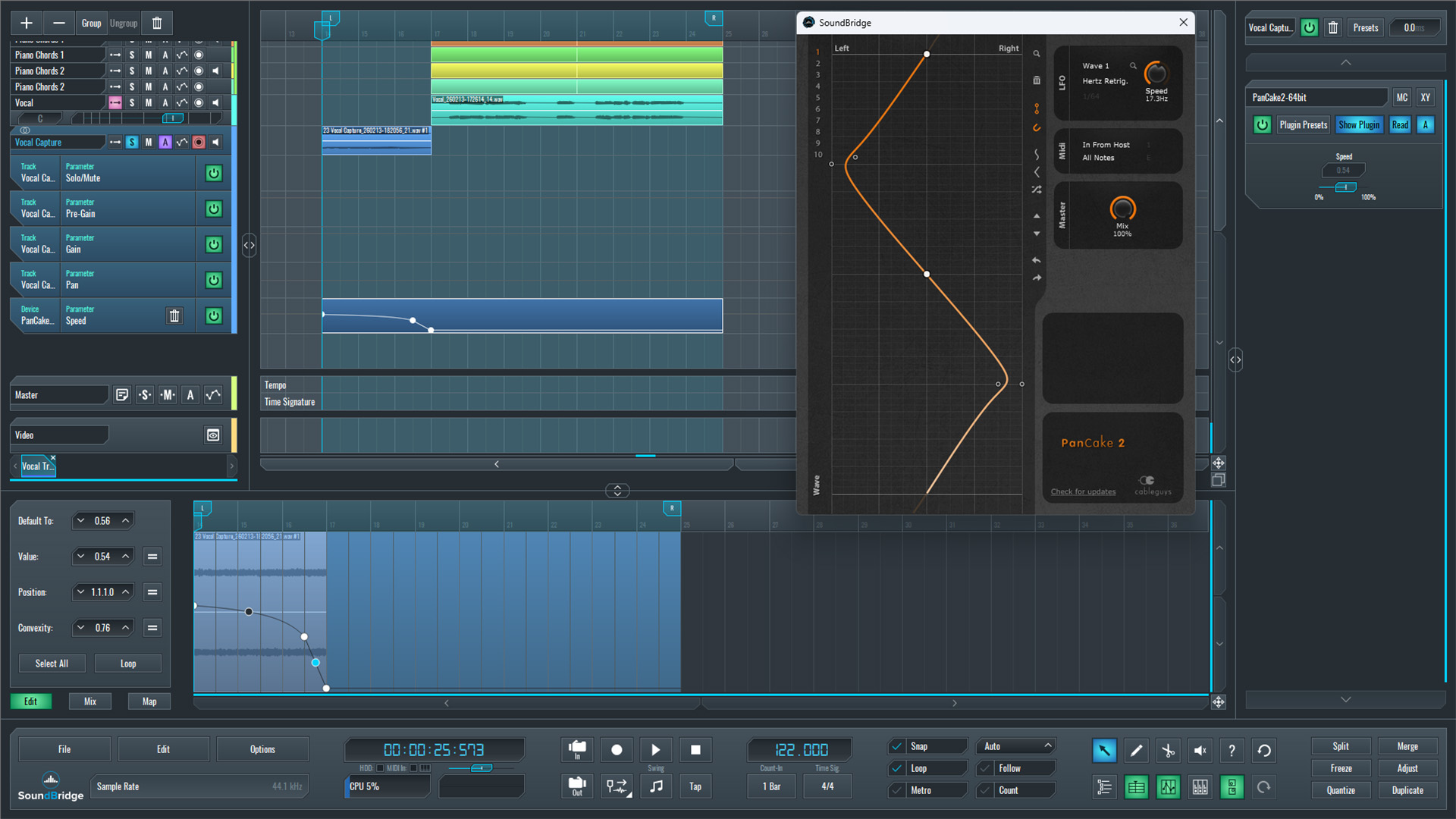Screen dimensions: 1456x819
Task: Toggle power for Solo/Mute automation lane
Action: (x=214, y=174)
